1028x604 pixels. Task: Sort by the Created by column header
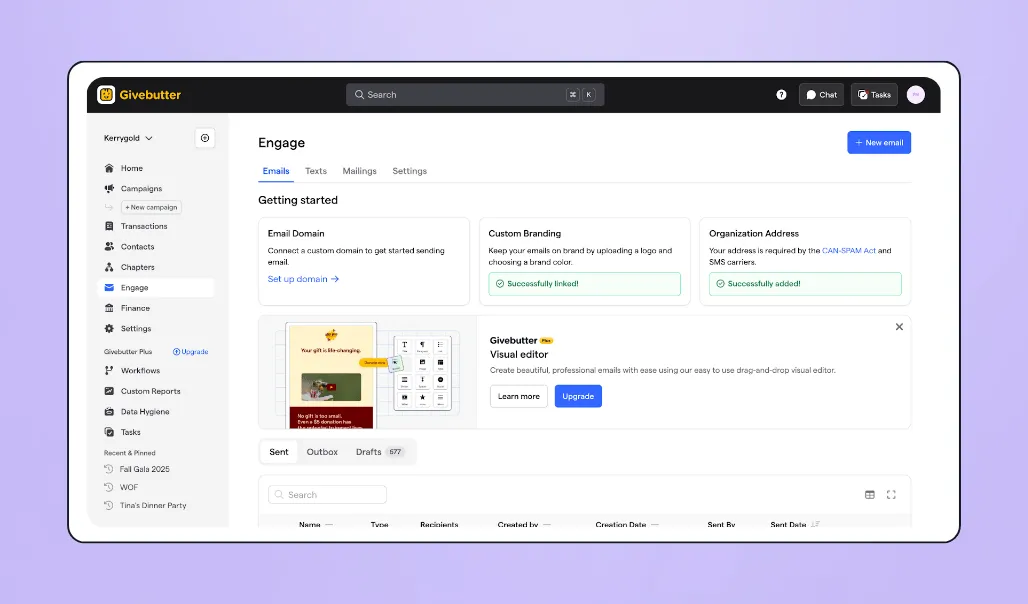click(523, 525)
